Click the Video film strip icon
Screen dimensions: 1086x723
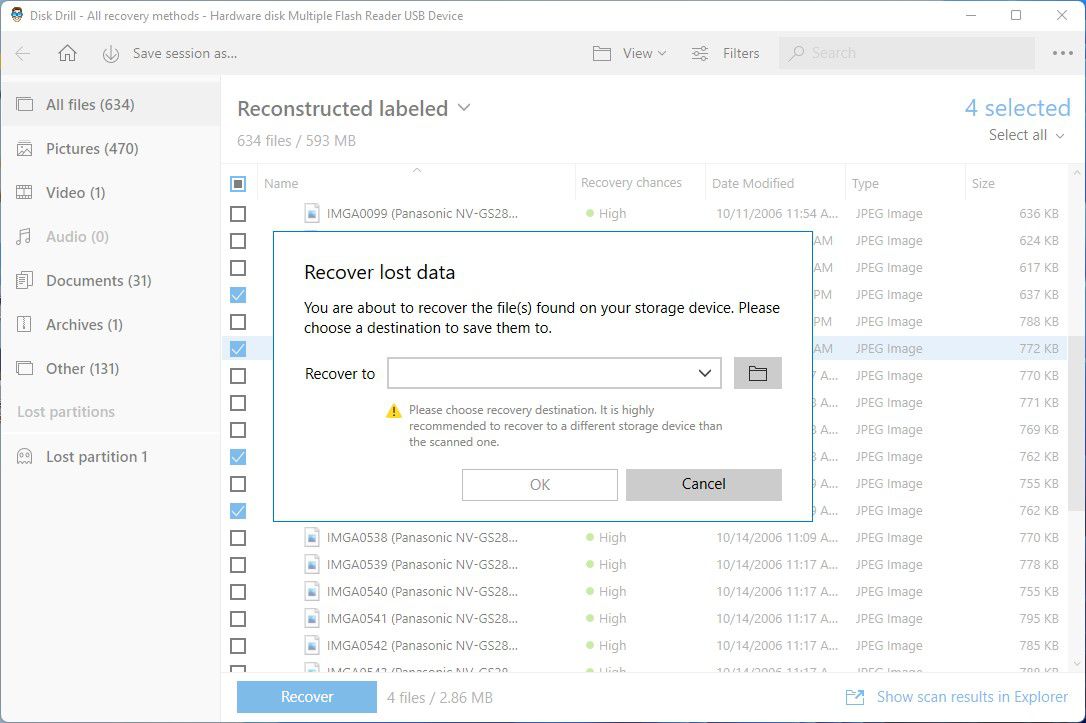[x=24, y=193]
